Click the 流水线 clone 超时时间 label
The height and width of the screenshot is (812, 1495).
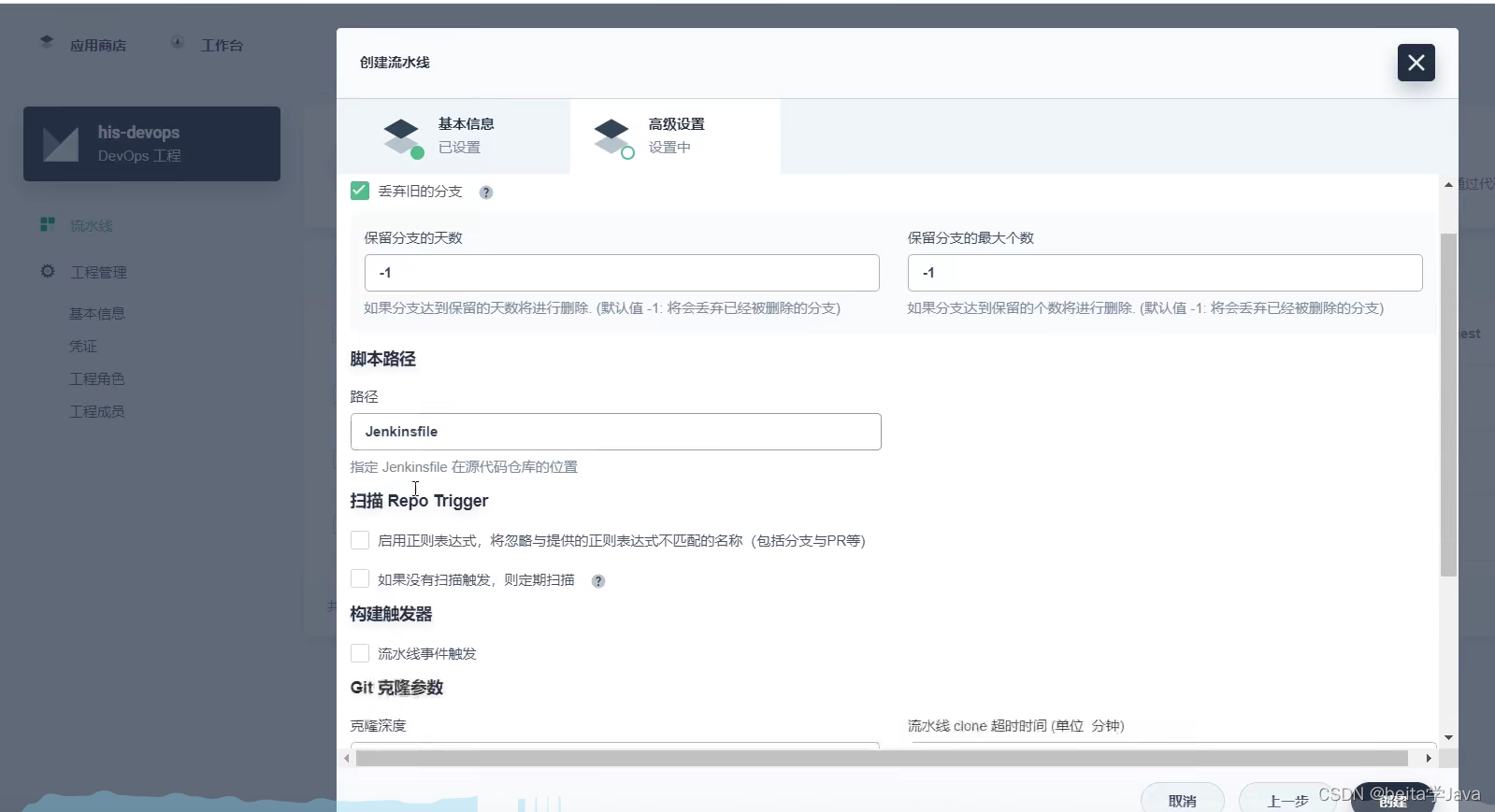click(1015, 726)
